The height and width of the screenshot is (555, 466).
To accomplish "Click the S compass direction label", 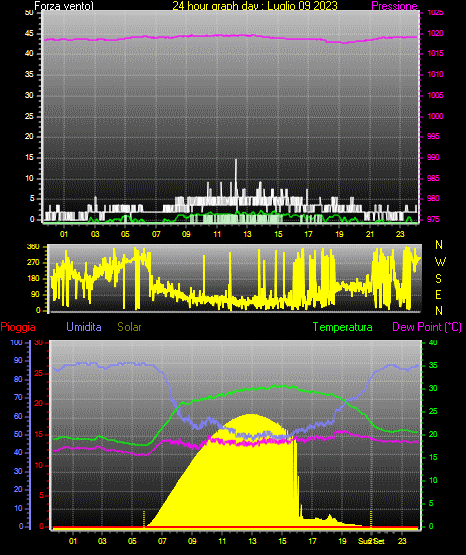I will (x=438, y=279).
